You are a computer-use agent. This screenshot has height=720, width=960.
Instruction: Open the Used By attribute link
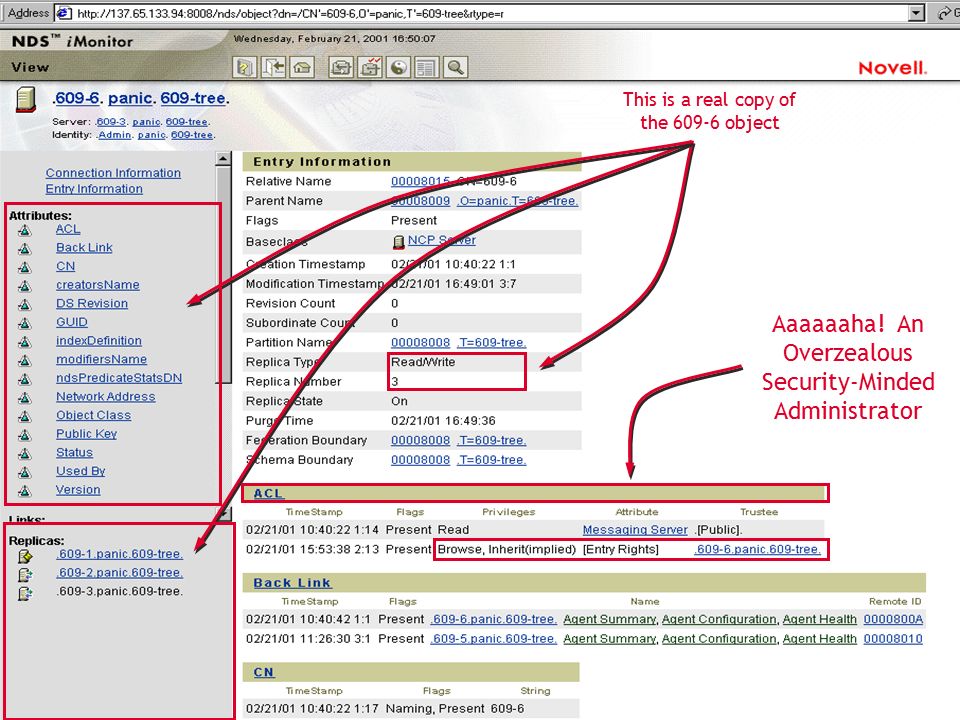(x=81, y=471)
